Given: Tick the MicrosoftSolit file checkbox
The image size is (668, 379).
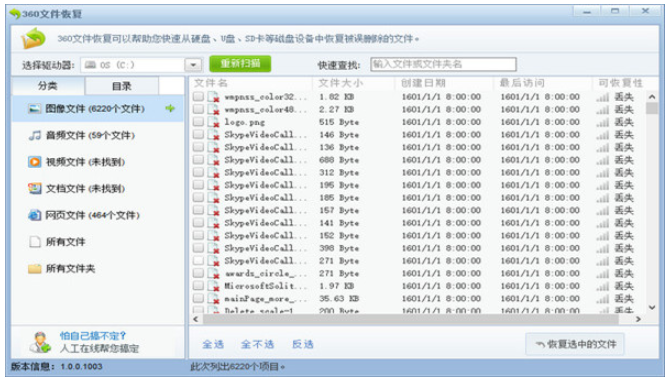Looking at the screenshot, I should (x=198, y=286).
